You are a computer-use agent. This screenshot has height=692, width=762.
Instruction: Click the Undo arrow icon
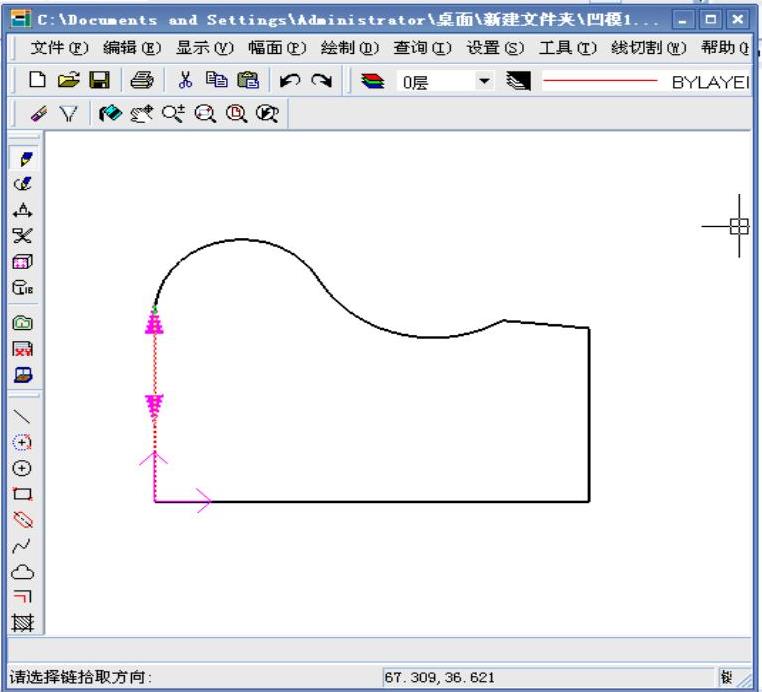(292, 82)
